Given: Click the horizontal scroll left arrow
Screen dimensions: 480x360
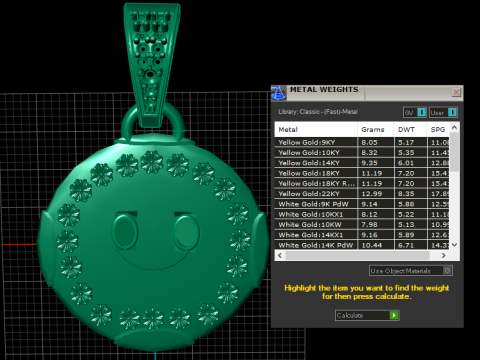Looking at the screenshot, I should [x=280, y=256].
